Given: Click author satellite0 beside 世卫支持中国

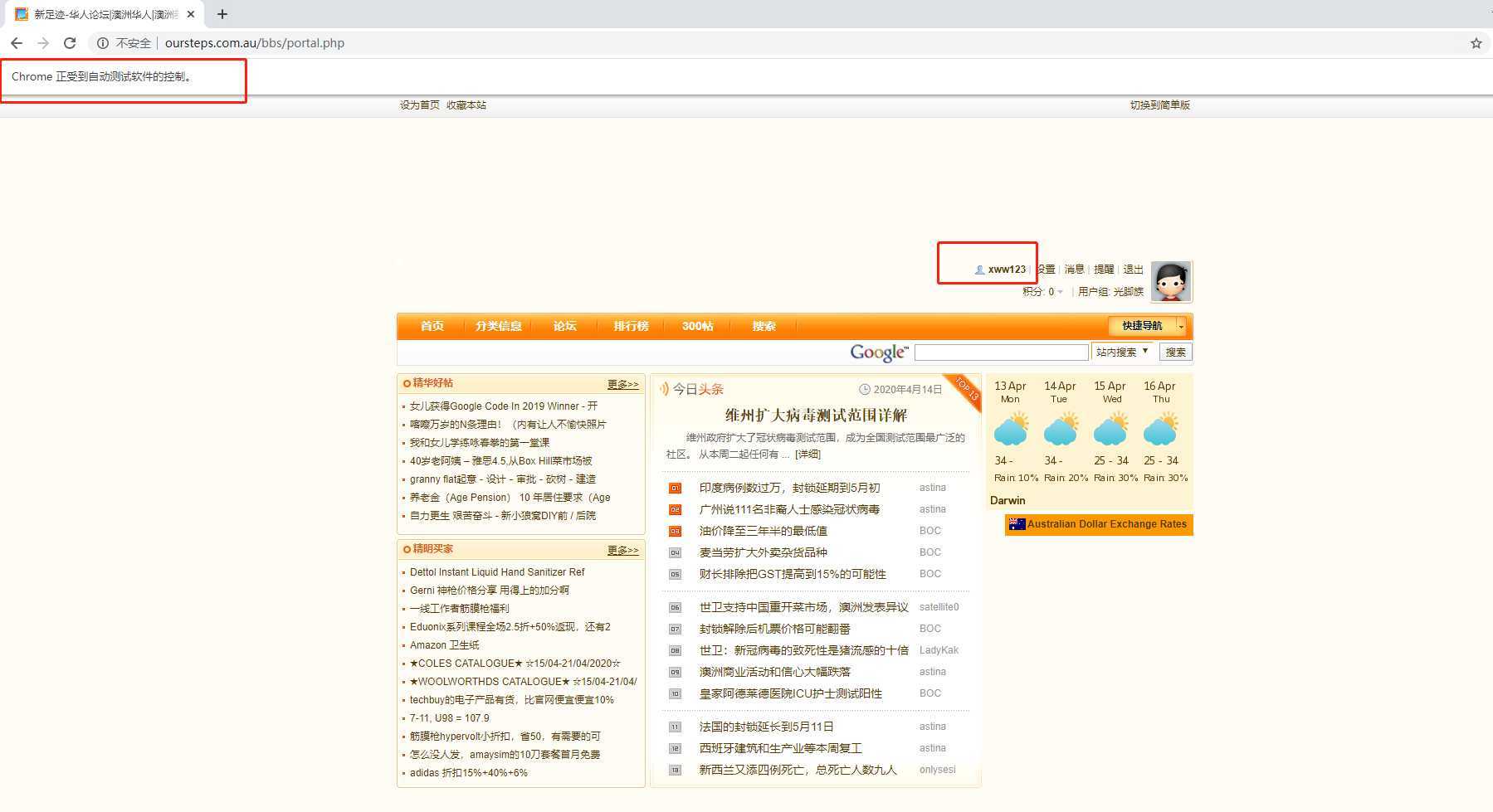Looking at the screenshot, I should pos(939,608).
